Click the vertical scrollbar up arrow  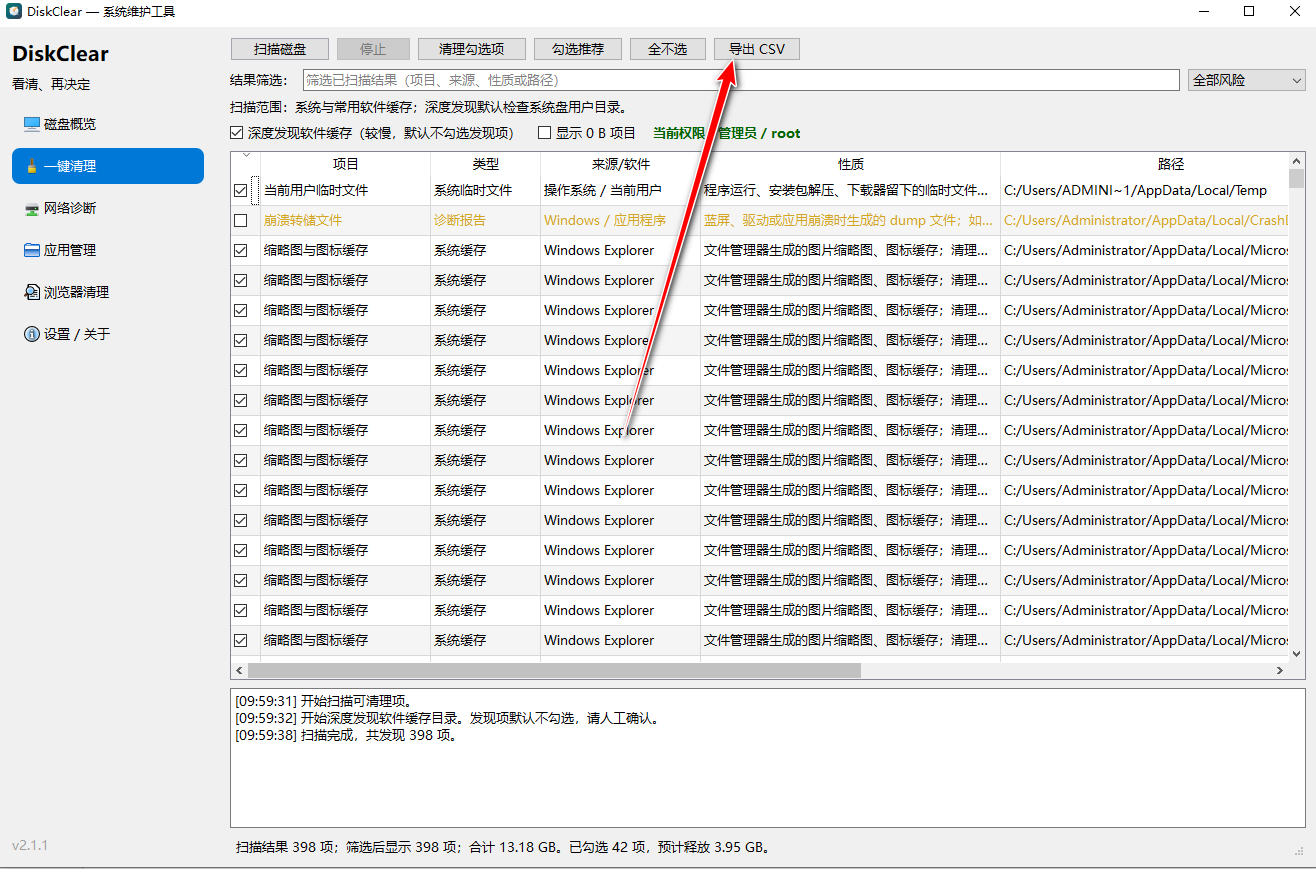[1297, 160]
